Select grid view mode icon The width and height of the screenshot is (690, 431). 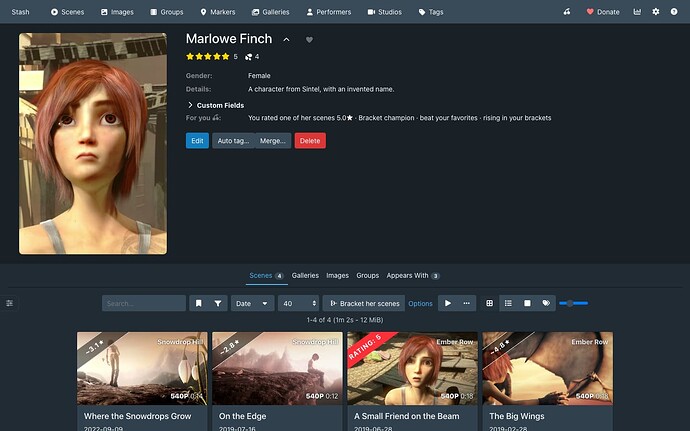click(x=489, y=303)
